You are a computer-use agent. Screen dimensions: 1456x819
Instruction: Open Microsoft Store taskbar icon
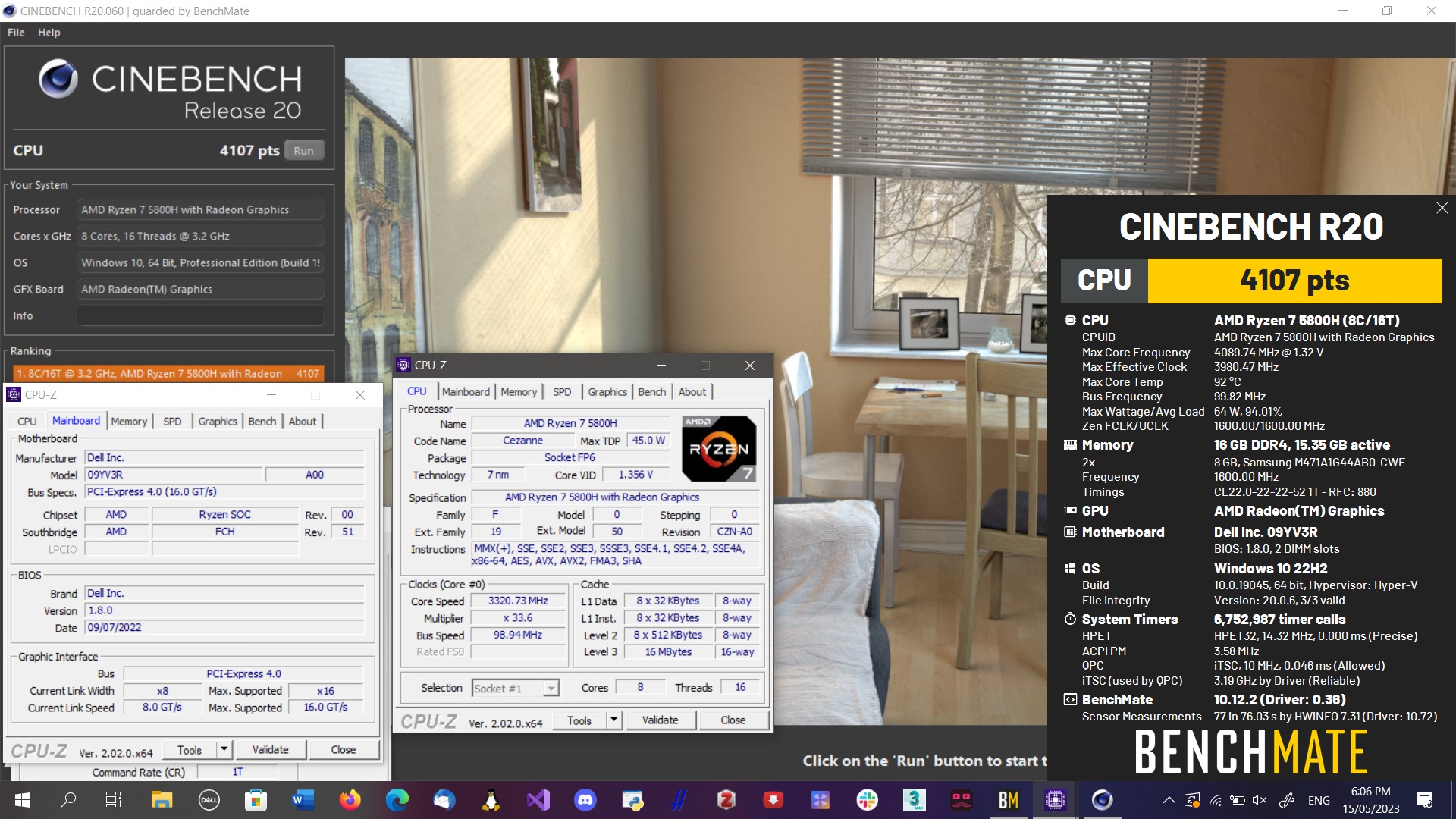[x=256, y=800]
